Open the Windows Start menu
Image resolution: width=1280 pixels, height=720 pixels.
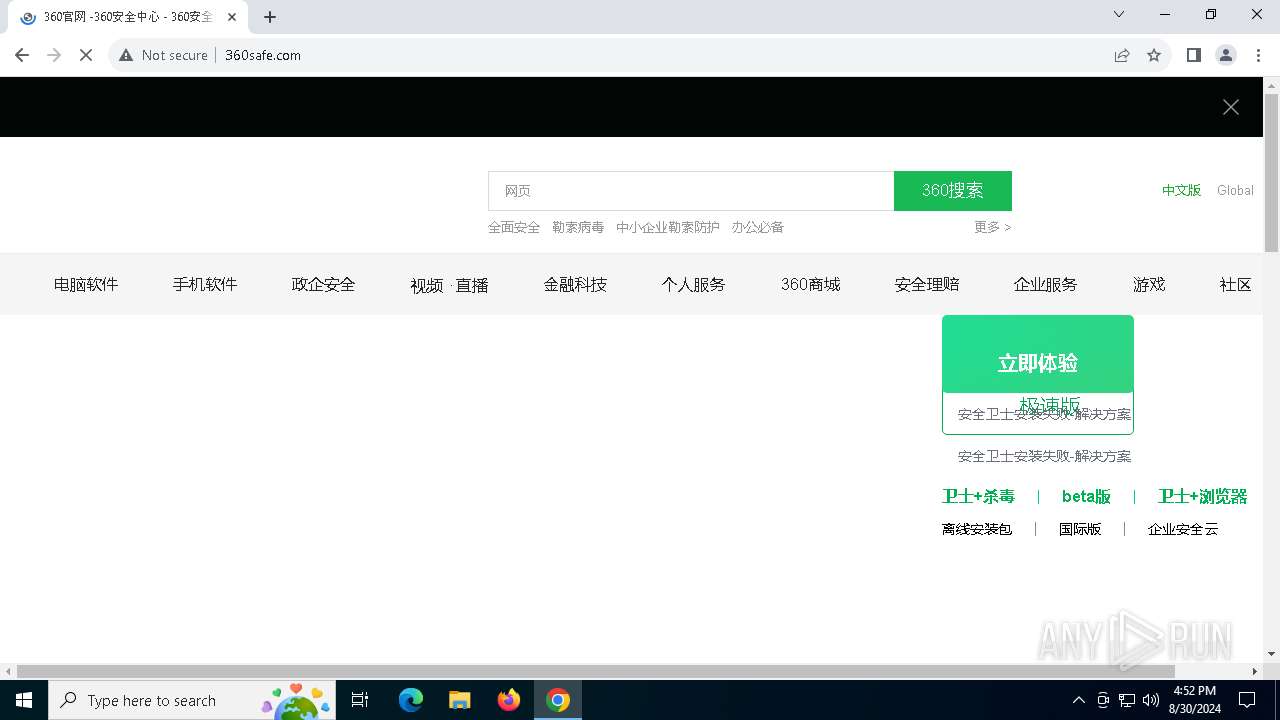[x=24, y=700]
